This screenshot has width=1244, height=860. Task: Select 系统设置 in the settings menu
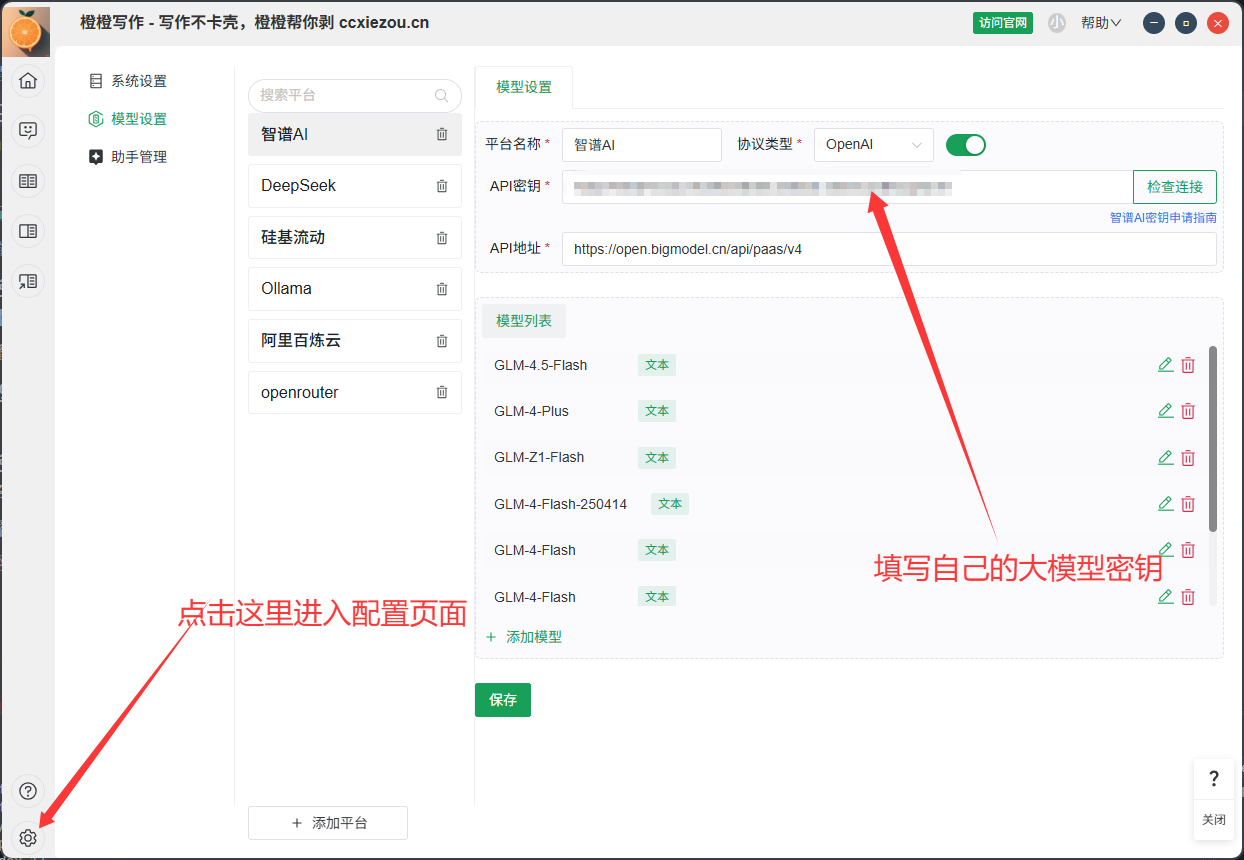[138, 81]
